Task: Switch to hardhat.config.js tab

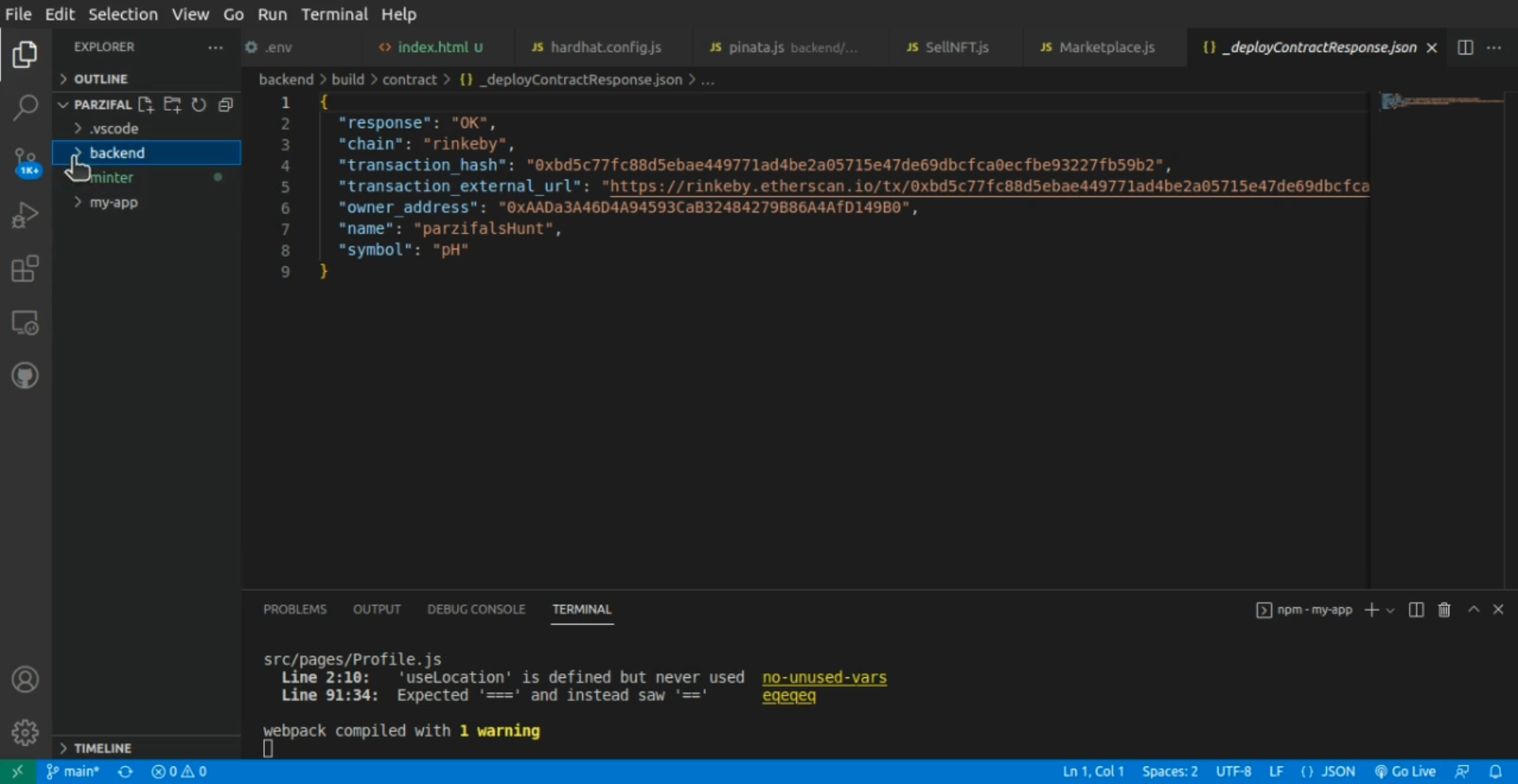Action: coord(602,47)
